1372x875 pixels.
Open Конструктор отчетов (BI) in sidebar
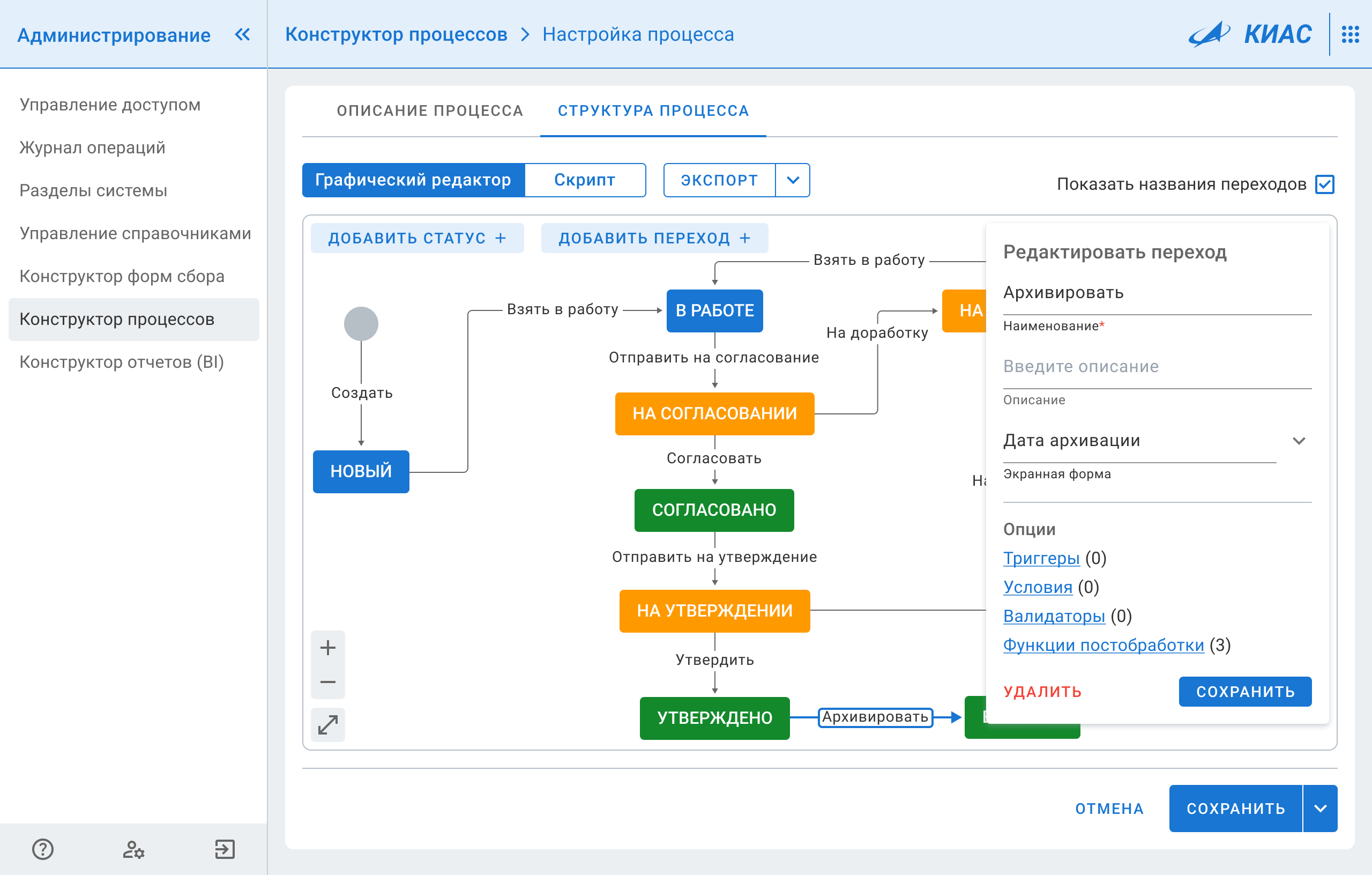click(121, 361)
